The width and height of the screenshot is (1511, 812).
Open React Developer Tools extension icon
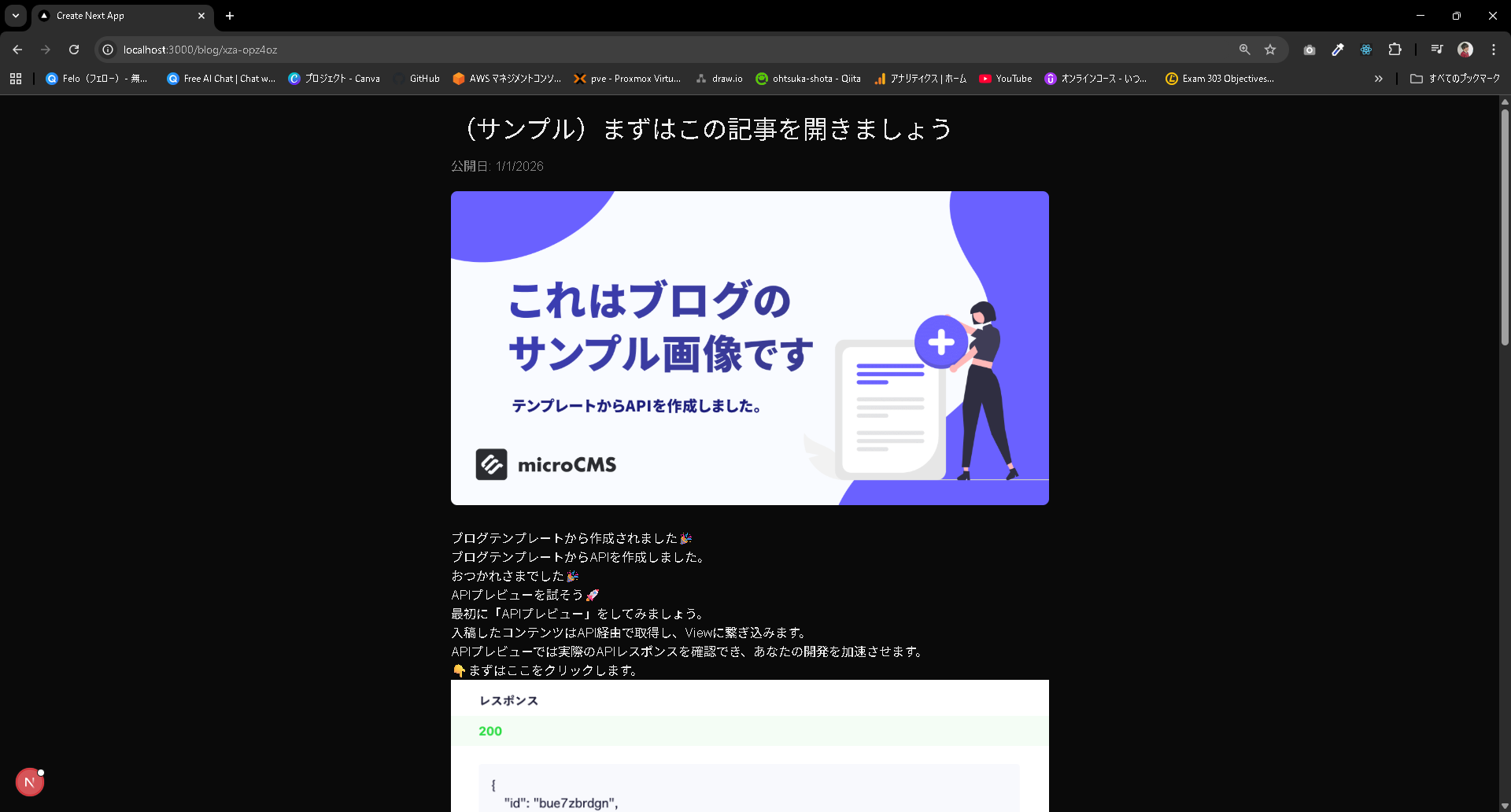click(x=1366, y=50)
